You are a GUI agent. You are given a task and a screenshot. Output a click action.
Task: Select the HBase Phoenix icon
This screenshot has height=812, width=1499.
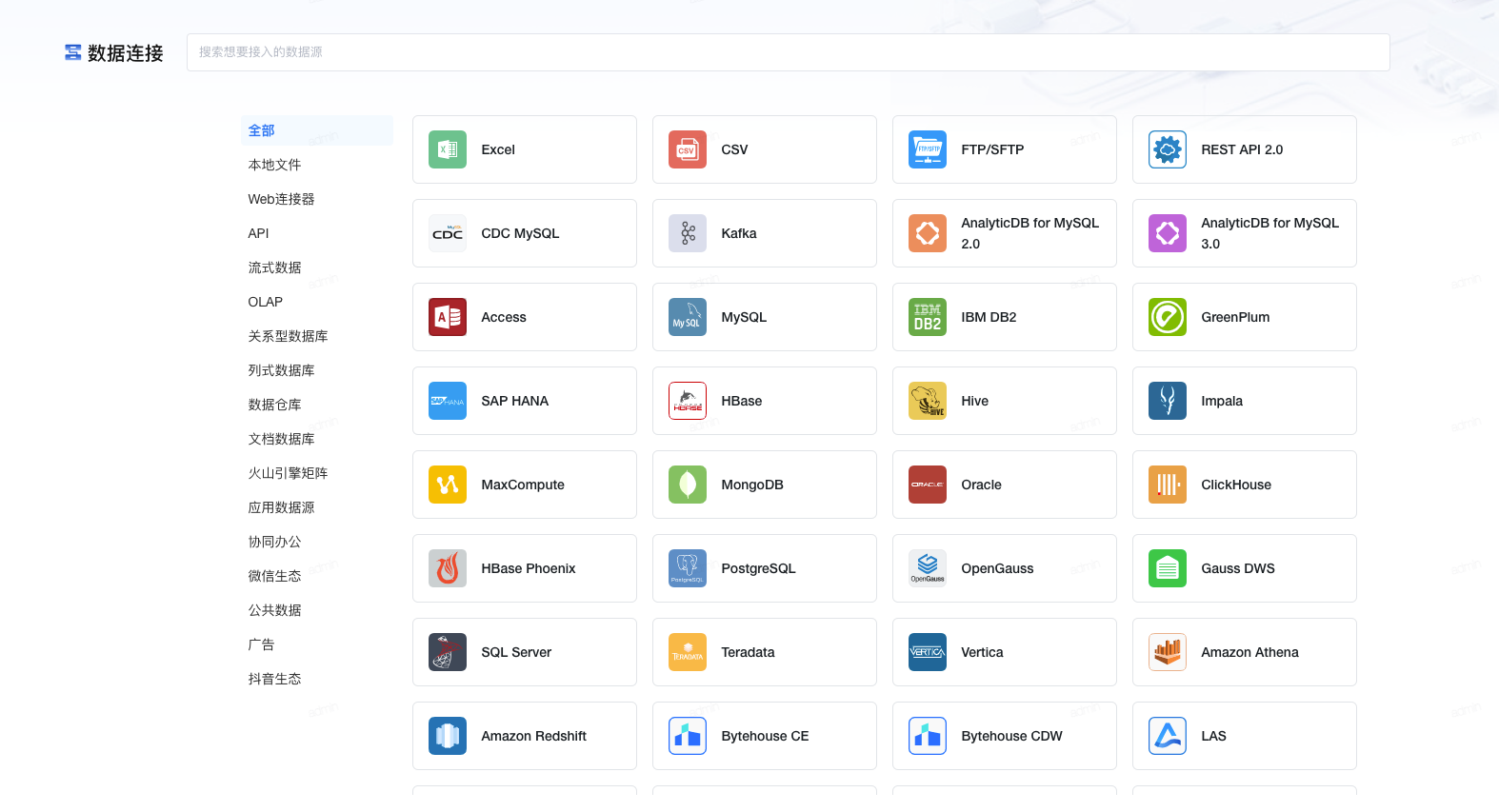click(x=448, y=568)
